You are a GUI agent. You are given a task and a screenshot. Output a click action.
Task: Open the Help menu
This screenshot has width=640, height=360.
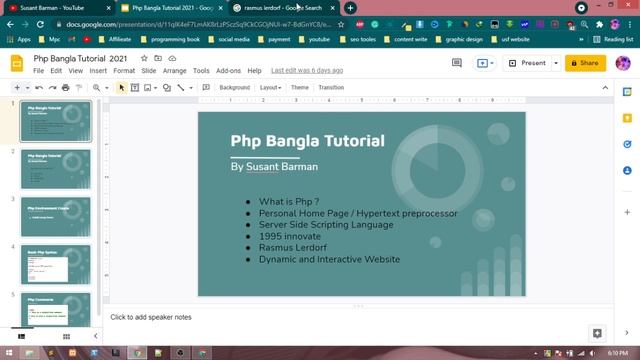tap(254, 71)
